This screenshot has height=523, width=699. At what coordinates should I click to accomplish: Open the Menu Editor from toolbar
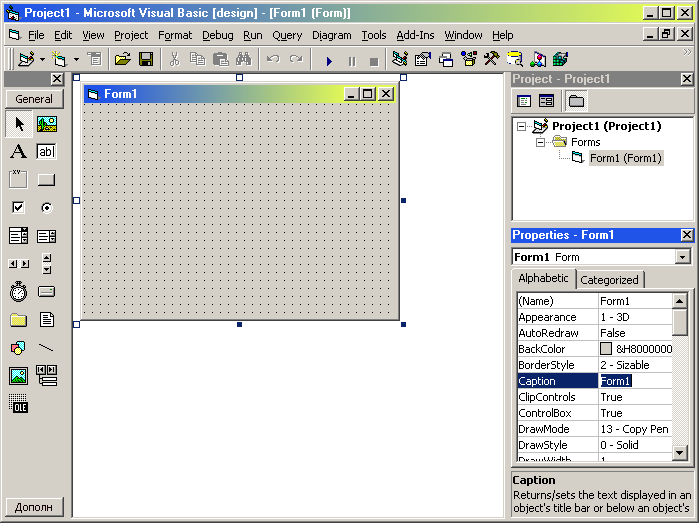(95, 59)
